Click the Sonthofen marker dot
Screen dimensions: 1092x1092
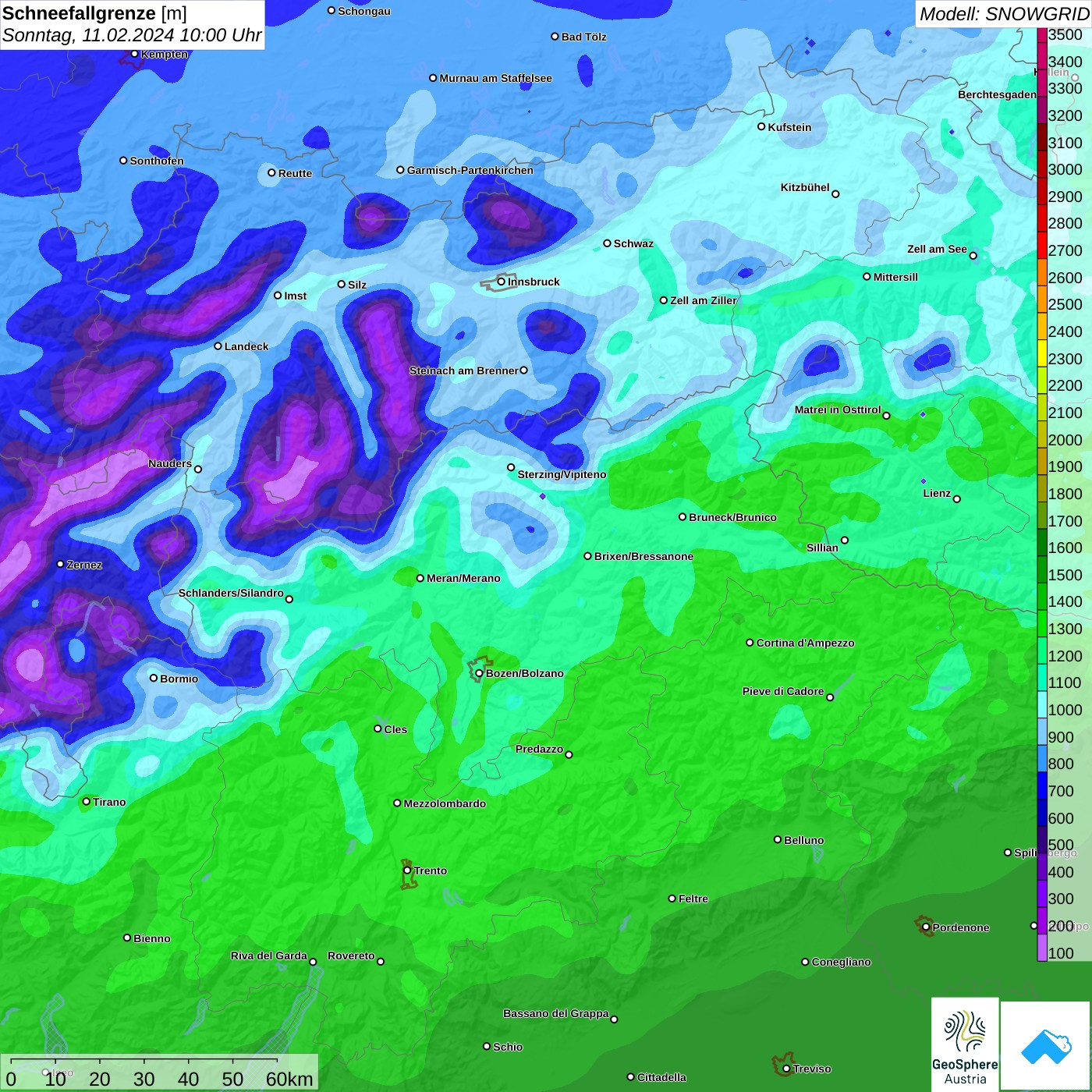click(x=123, y=161)
